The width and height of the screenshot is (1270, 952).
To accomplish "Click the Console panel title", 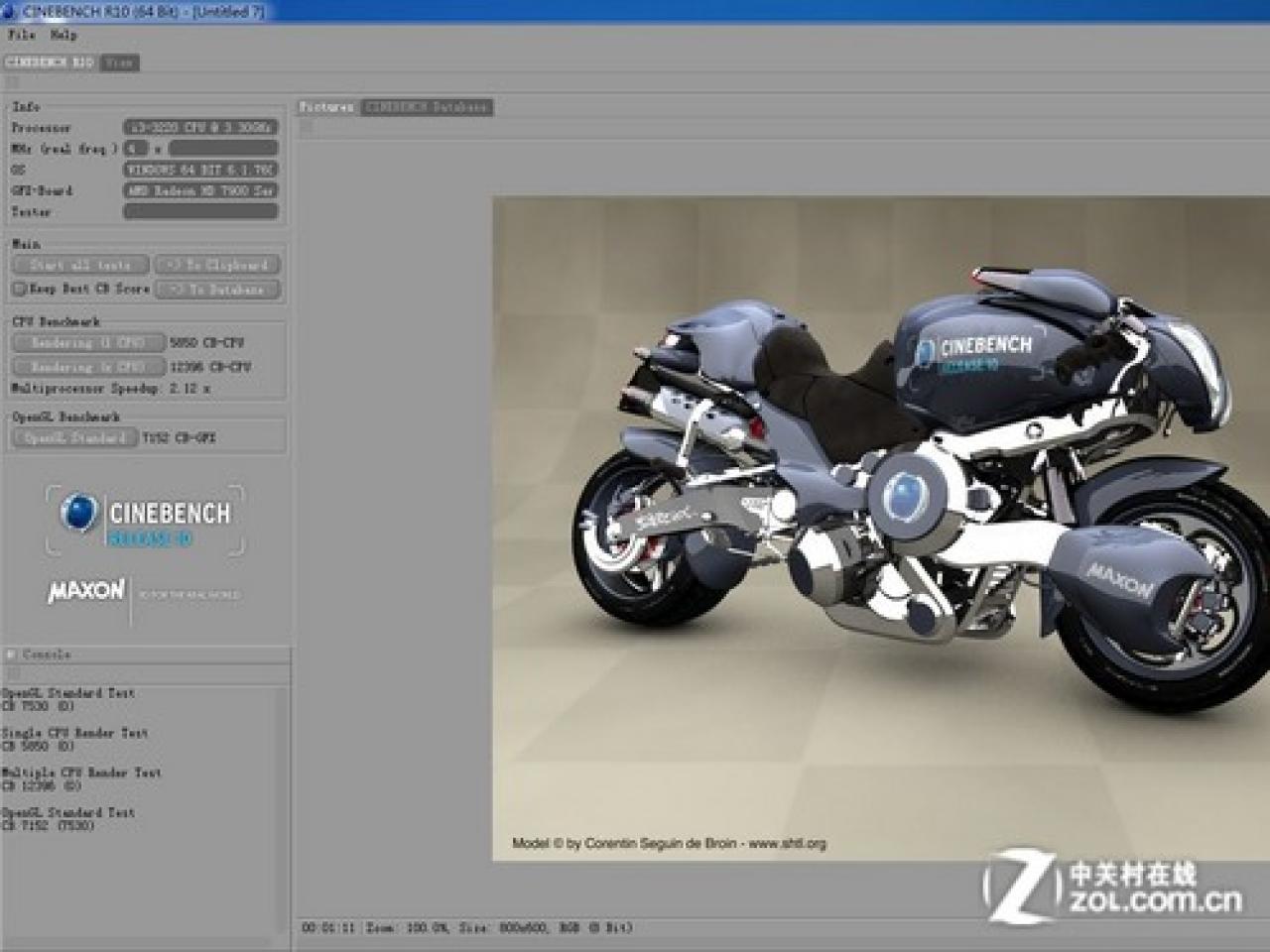I will click(47, 654).
